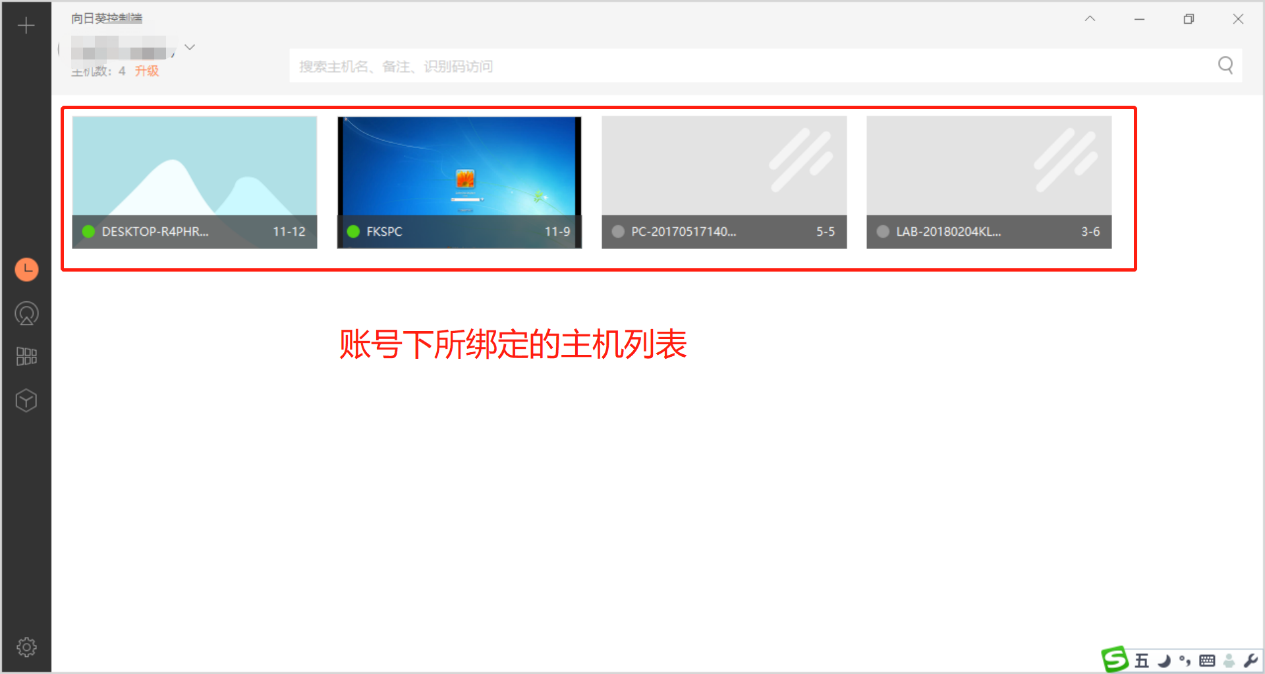Open the grid apps sidebar icon

(27, 357)
